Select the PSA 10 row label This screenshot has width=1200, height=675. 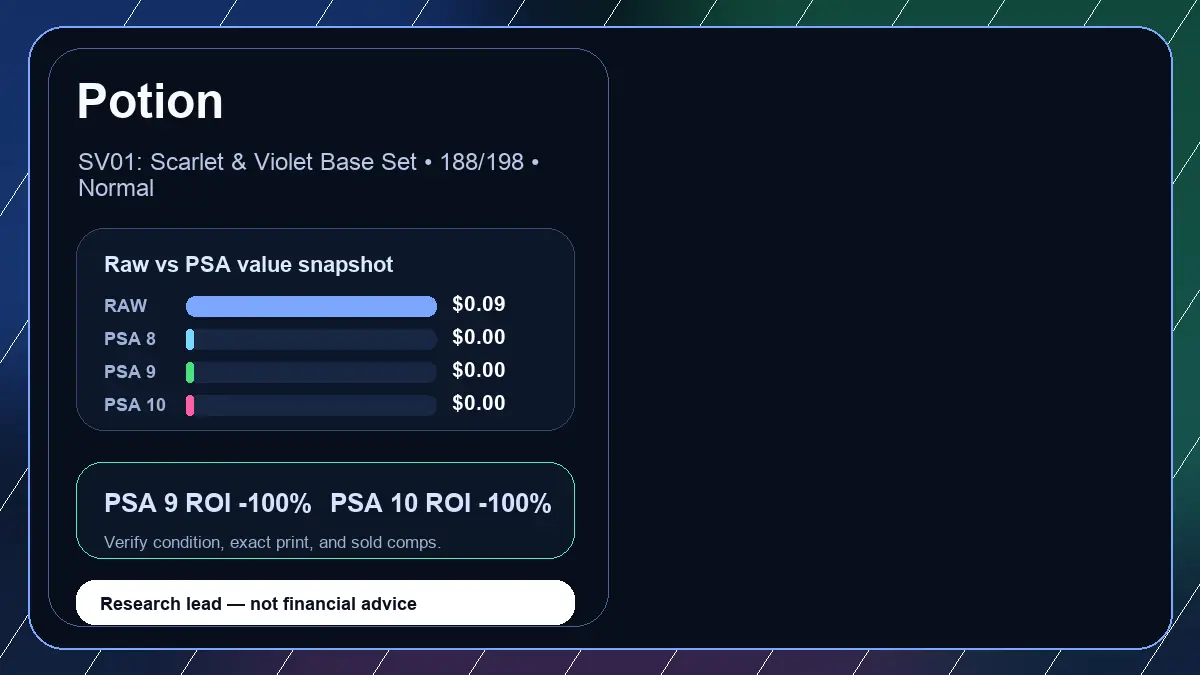[x=135, y=405]
